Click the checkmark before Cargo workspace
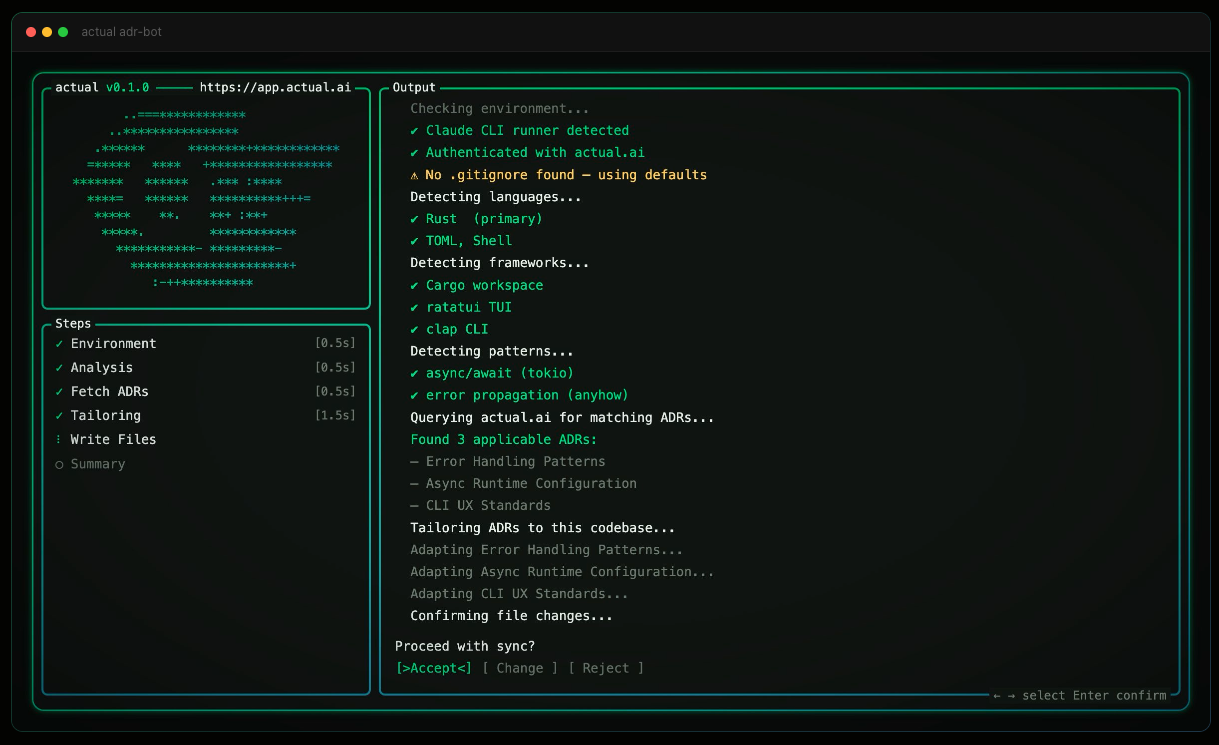The width and height of the screenshot is (1219, 745). coord(414,285)
